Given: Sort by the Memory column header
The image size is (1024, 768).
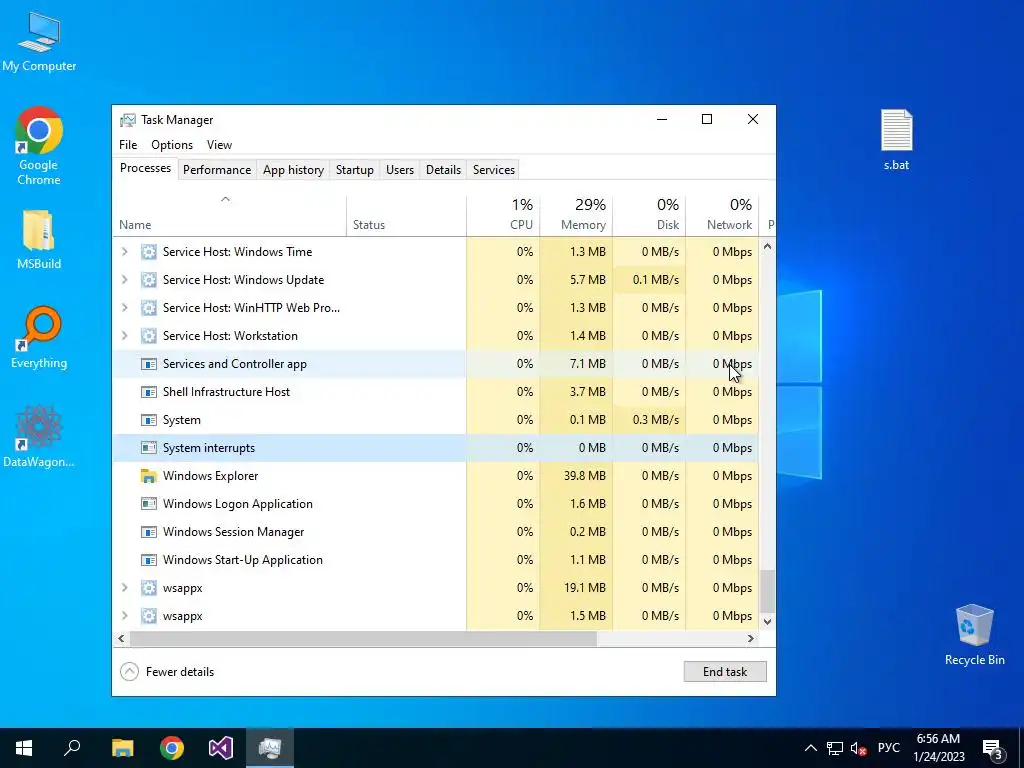Looking at the screenshot, I should click(x=576, y=216).
